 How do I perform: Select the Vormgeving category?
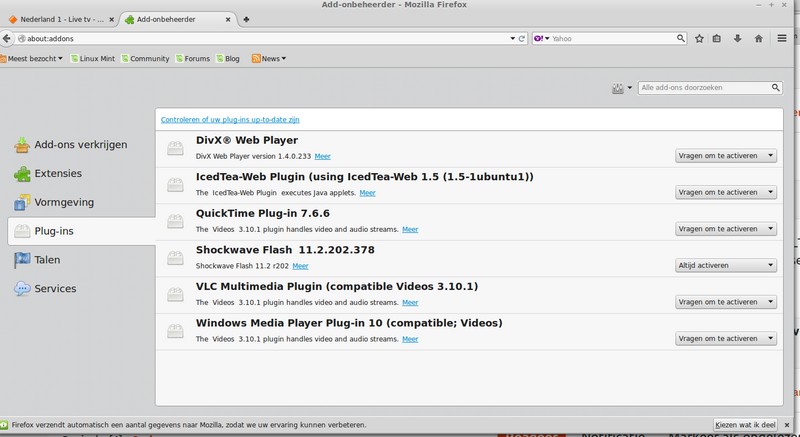(82, 202)
